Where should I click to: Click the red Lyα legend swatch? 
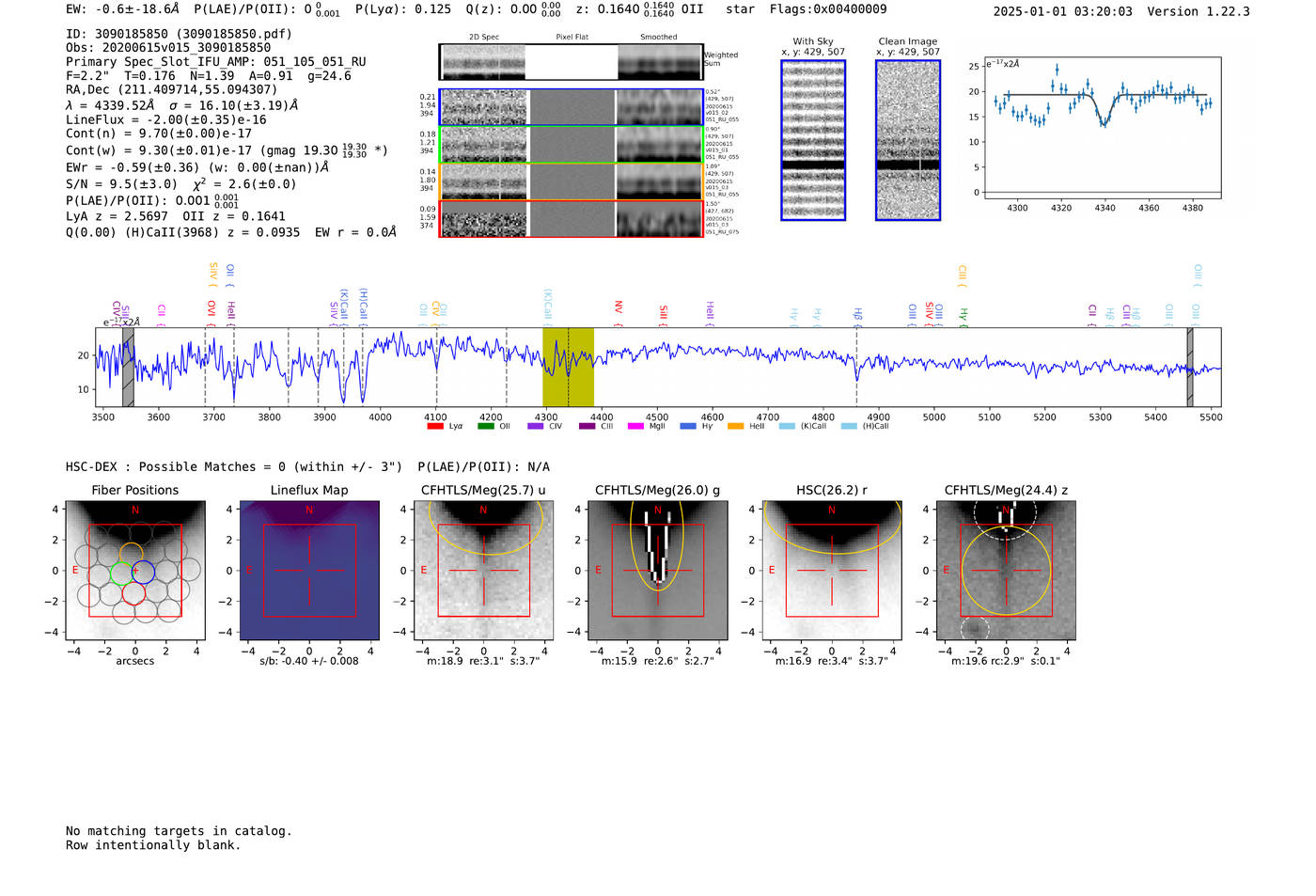pos(435,426)
